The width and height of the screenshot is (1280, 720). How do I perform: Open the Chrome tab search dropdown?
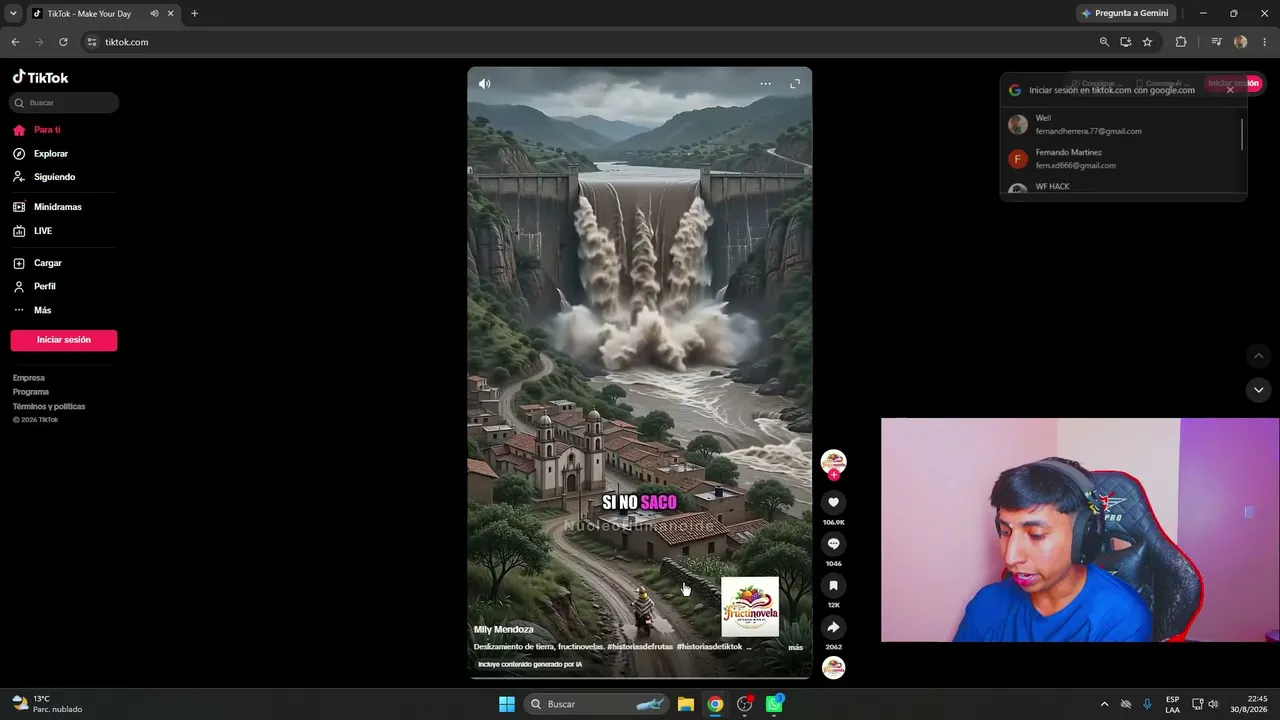(x=13, y=13)
